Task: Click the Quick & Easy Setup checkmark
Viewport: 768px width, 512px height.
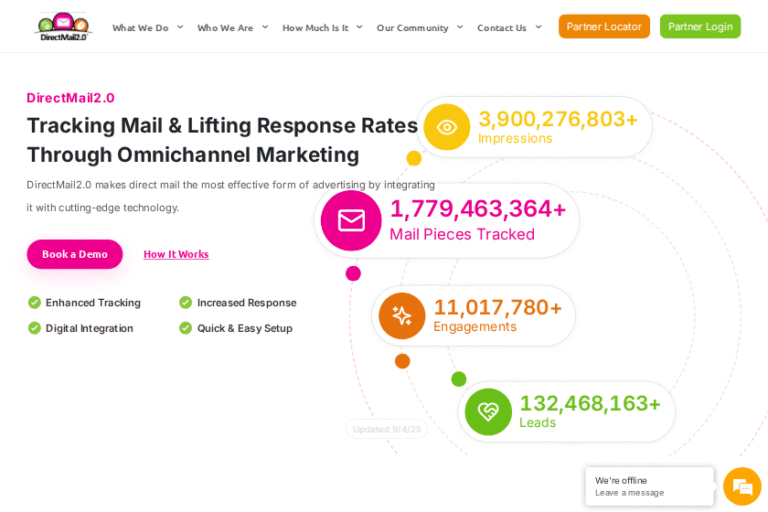Action: coord(186,328)
